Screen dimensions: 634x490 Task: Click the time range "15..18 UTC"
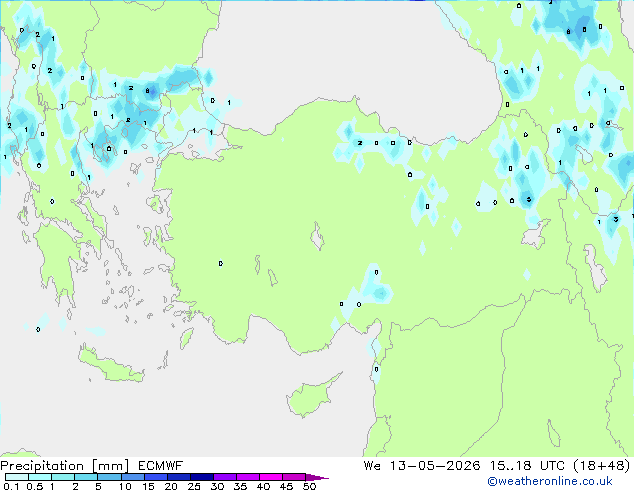(527, 466)
